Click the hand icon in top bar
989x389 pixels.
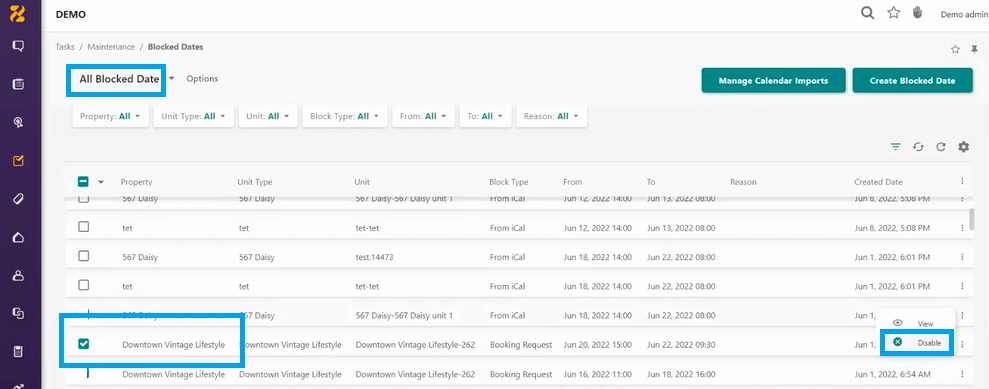[918, 13]
